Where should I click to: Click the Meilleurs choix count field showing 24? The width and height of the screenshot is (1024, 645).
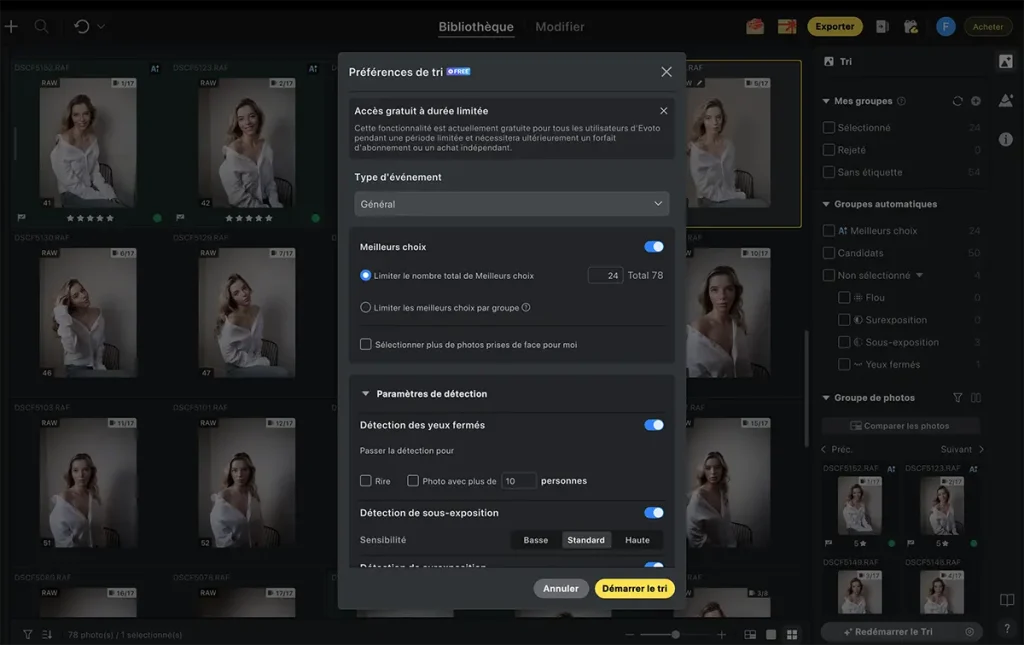click(x=605, y=275)
